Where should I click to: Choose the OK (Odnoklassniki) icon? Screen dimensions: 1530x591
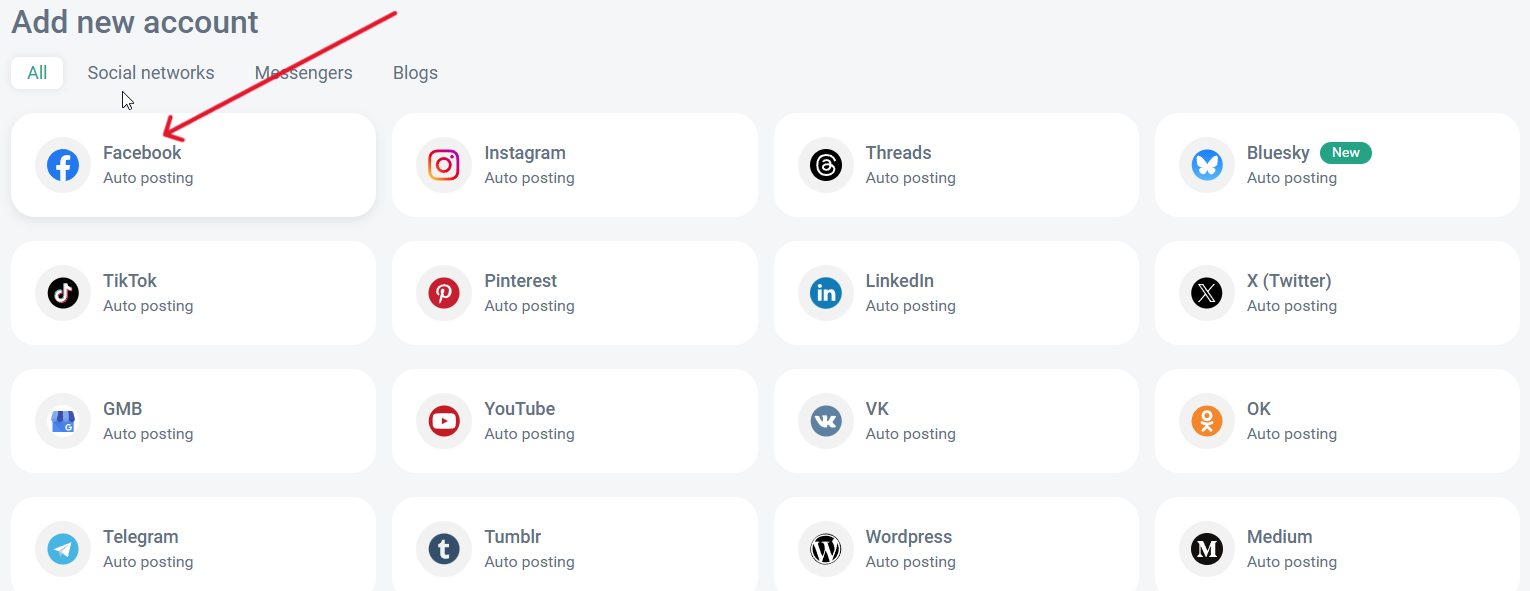point(1207,421)
